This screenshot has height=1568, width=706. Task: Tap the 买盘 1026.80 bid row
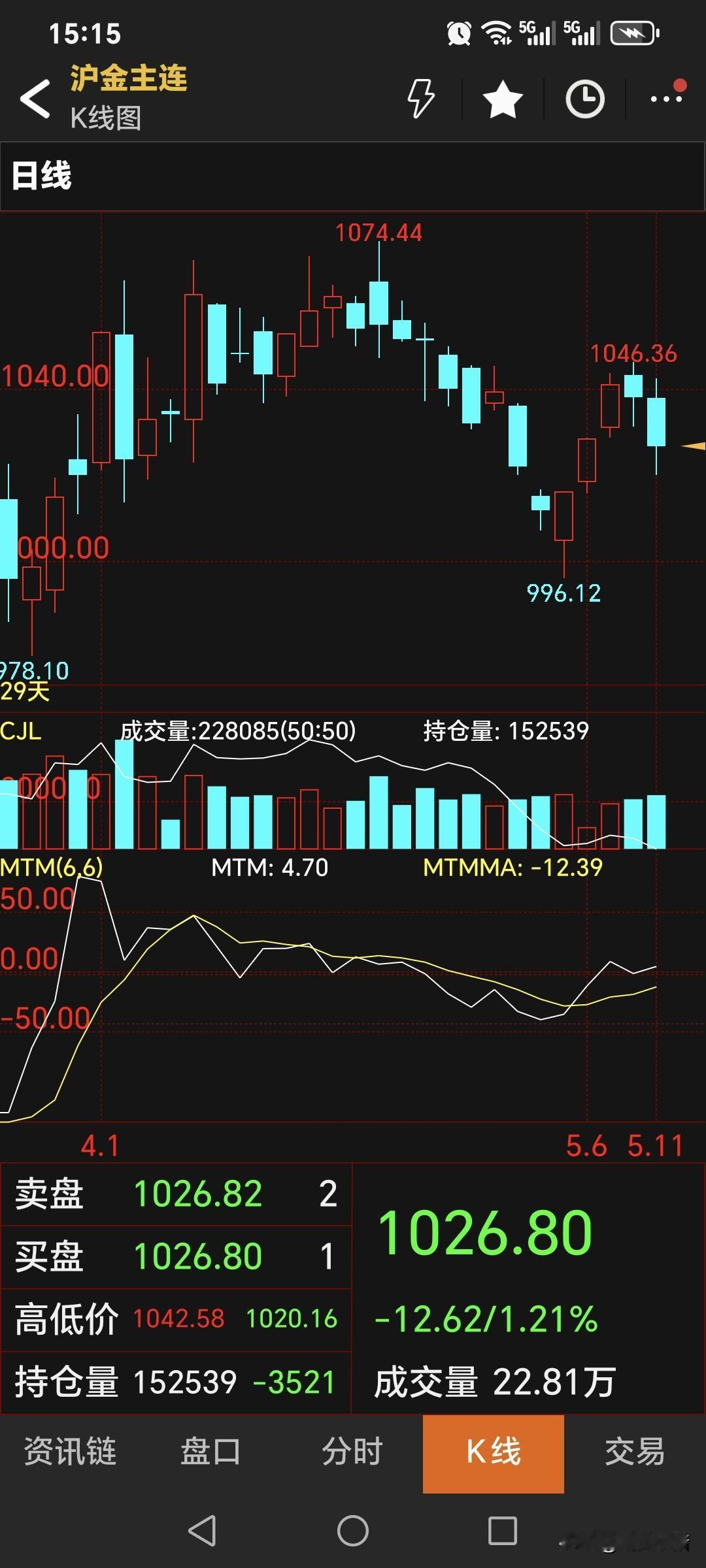176,1256
